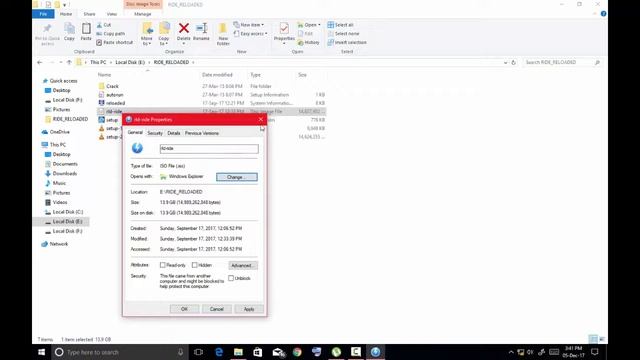Switch to large icons view in status bar
This screenshot has width=640, height=360.
click(602, 339)
